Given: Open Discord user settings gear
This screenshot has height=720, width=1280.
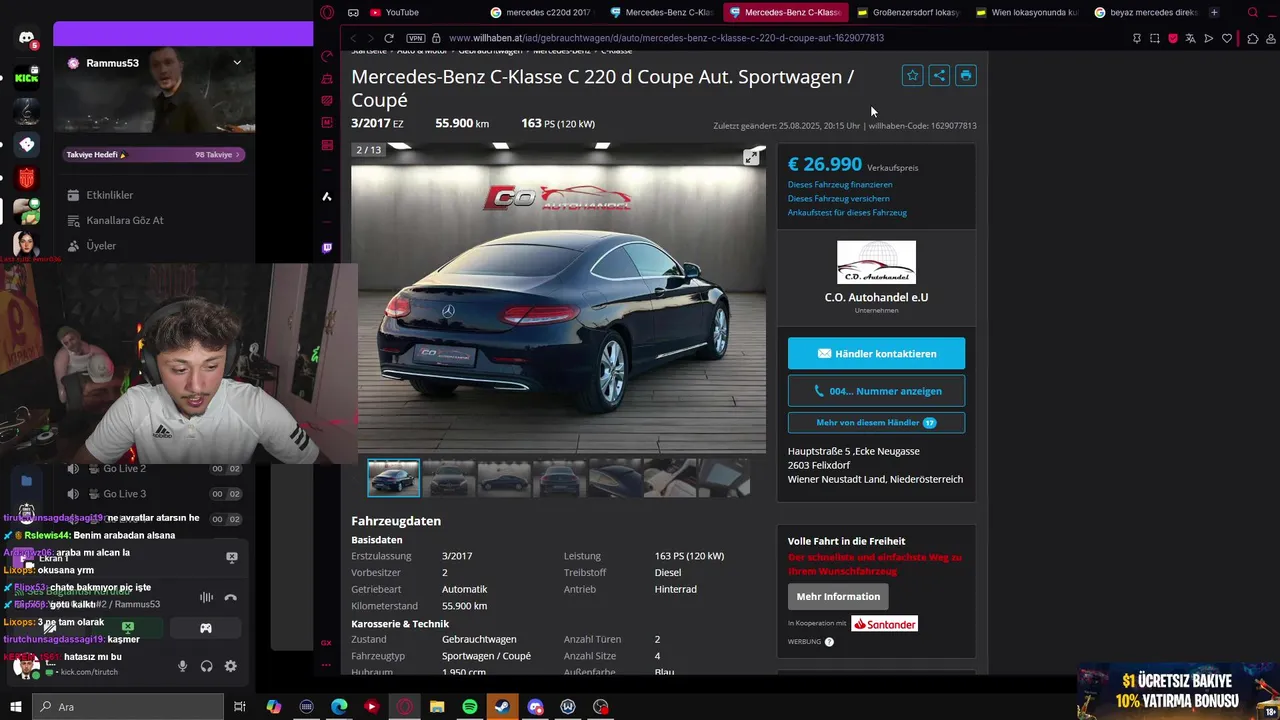Looking at the screenshot, I should [x=231, y=666].
